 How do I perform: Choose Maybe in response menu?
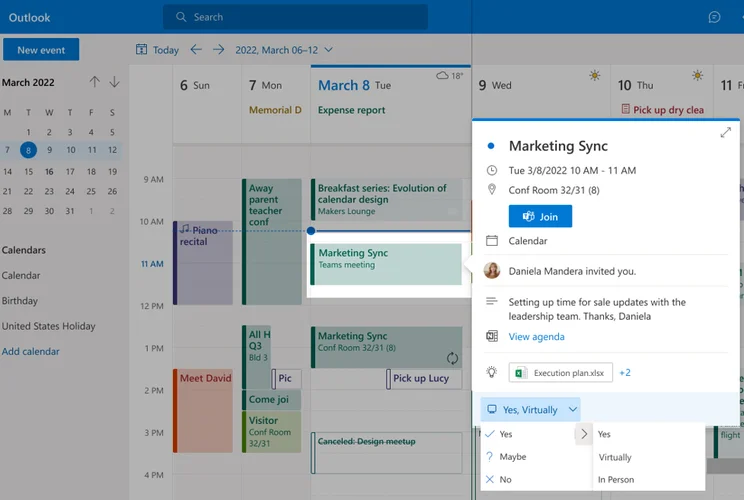[512, 456]
